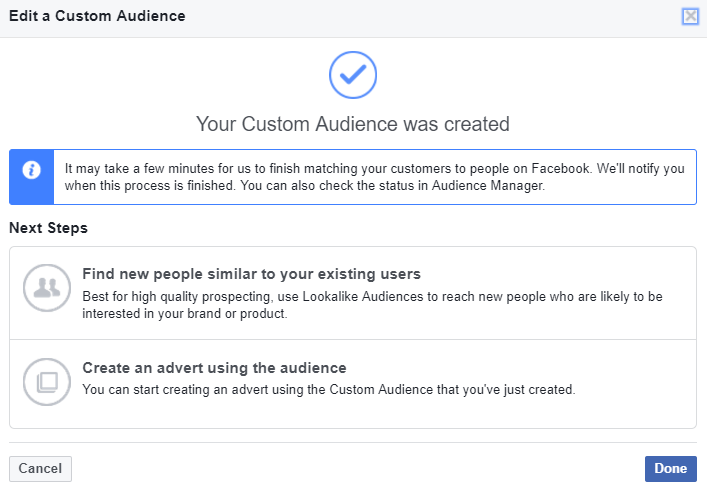Click the 'Your Custom Audience was created' heading
Viewport: 707px width, 488px height.
click(353, 125)
